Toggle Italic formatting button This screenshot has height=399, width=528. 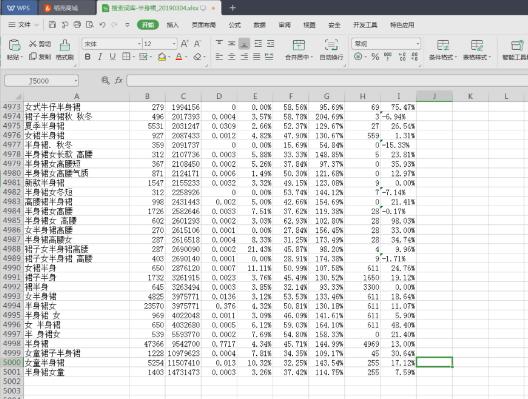pyautogui.click(x=100, y=57)
